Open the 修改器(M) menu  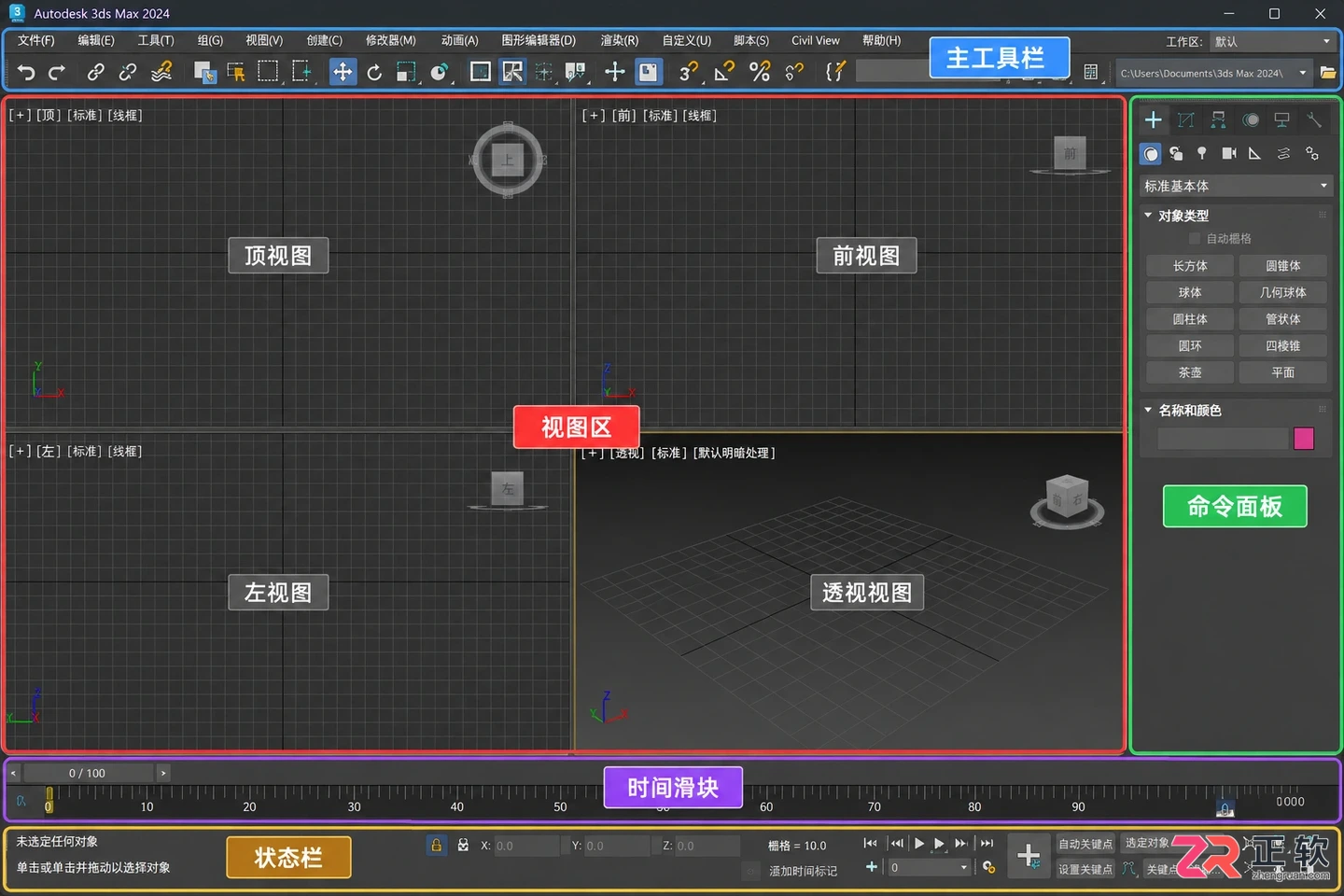coord(391,40)
